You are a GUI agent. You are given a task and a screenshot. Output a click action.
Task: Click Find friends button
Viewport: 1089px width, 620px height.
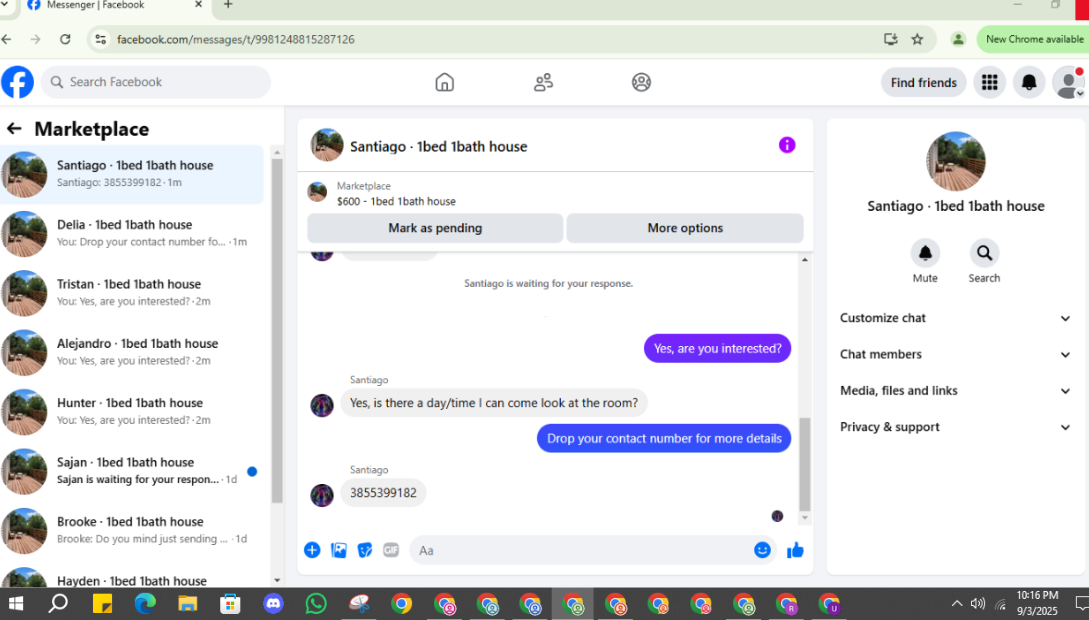[x=923, y=83]
